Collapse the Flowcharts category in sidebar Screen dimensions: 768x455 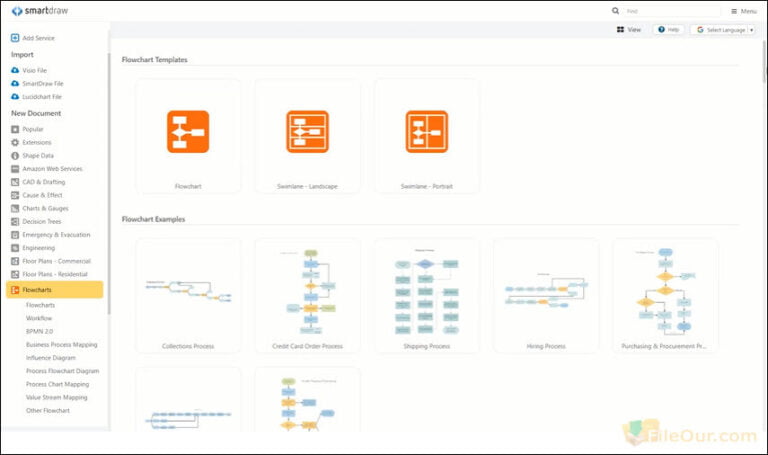pyautogui.click(x=54, y=290)
